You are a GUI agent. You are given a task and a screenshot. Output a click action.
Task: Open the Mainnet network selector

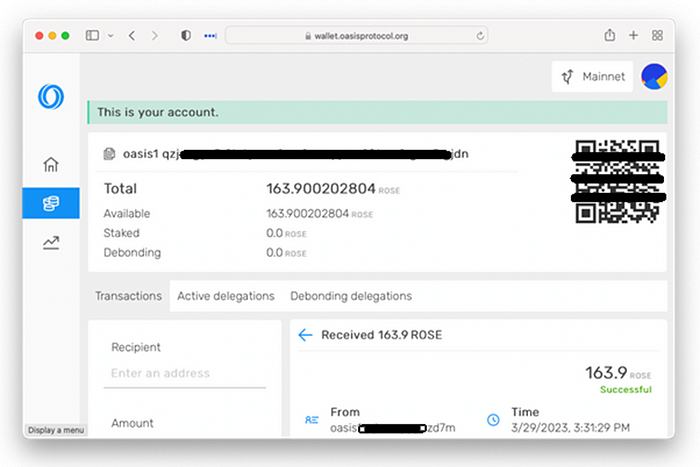pos(592,77)
